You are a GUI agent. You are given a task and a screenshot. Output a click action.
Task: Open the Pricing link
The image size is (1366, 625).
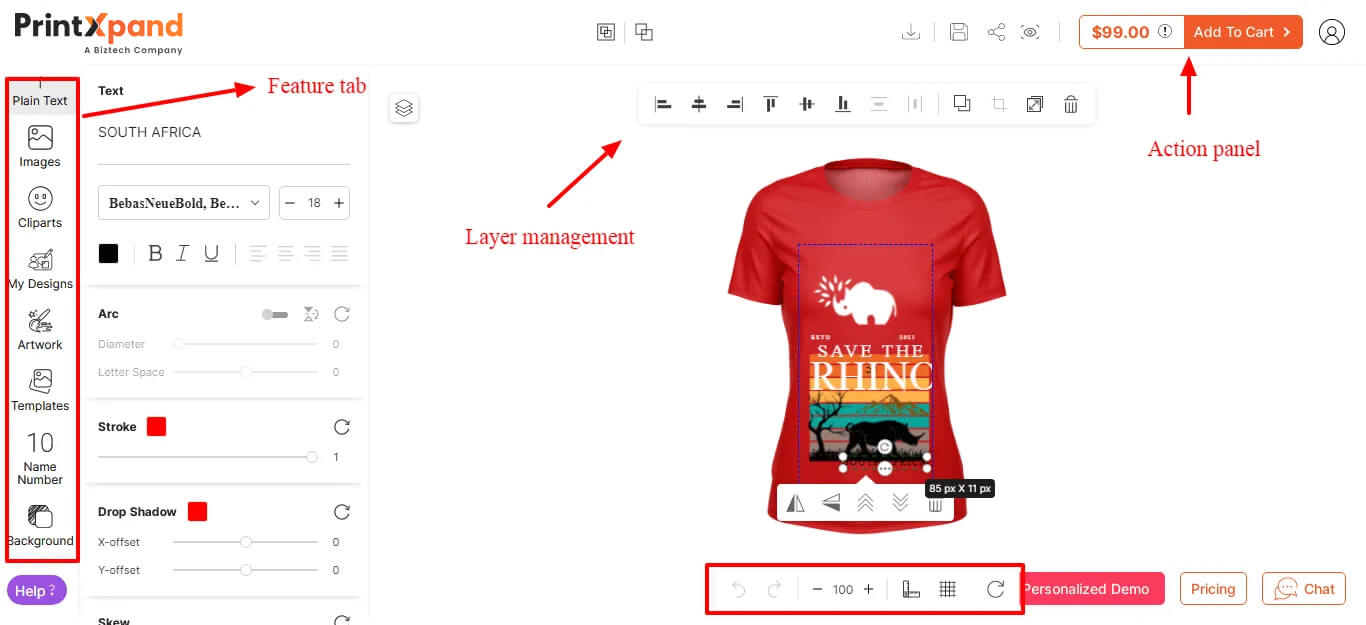point(1212,589)
